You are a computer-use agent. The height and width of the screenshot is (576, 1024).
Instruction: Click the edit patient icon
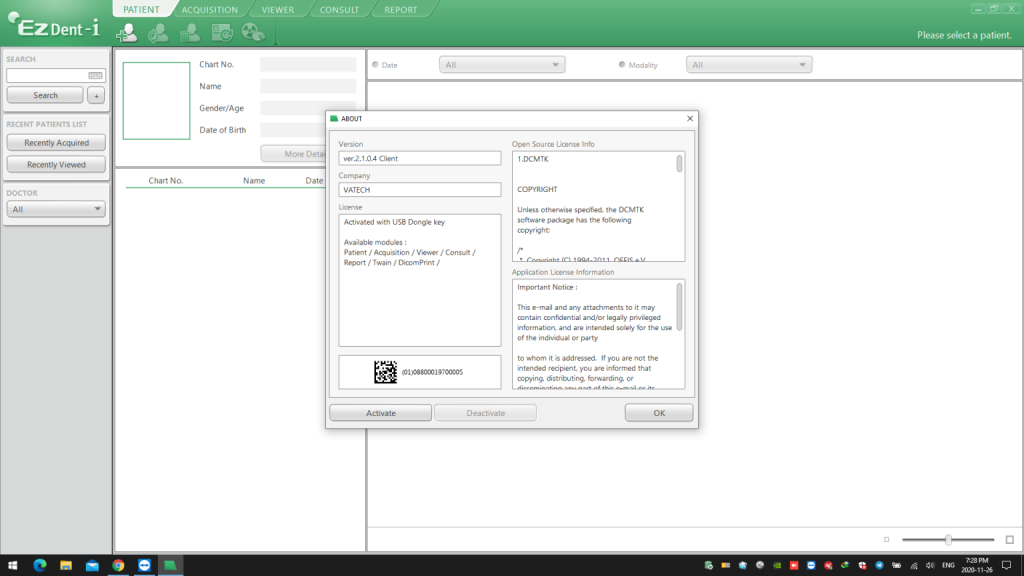[158, 33]
